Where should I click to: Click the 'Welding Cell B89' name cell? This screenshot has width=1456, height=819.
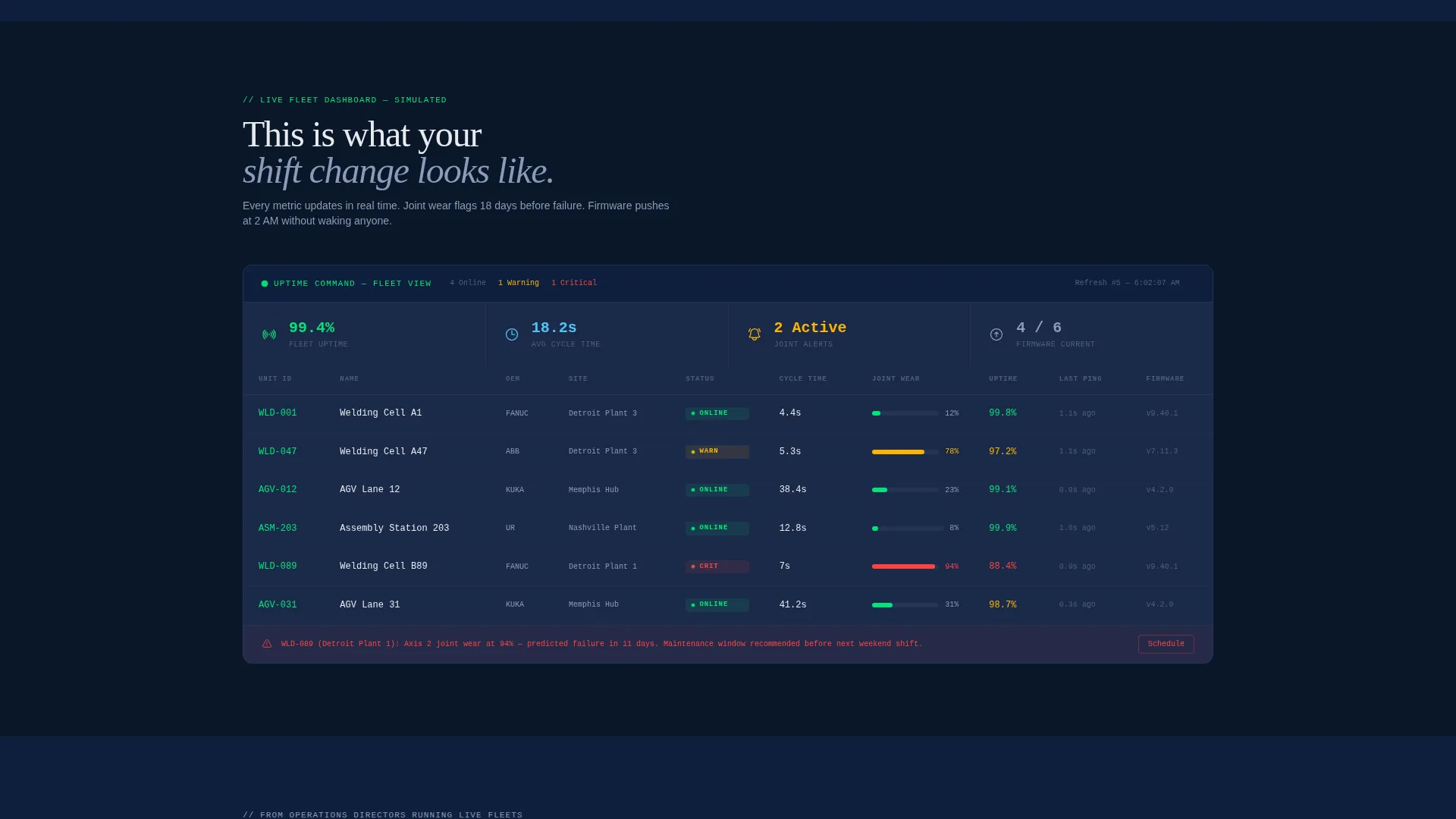[384, 566]
